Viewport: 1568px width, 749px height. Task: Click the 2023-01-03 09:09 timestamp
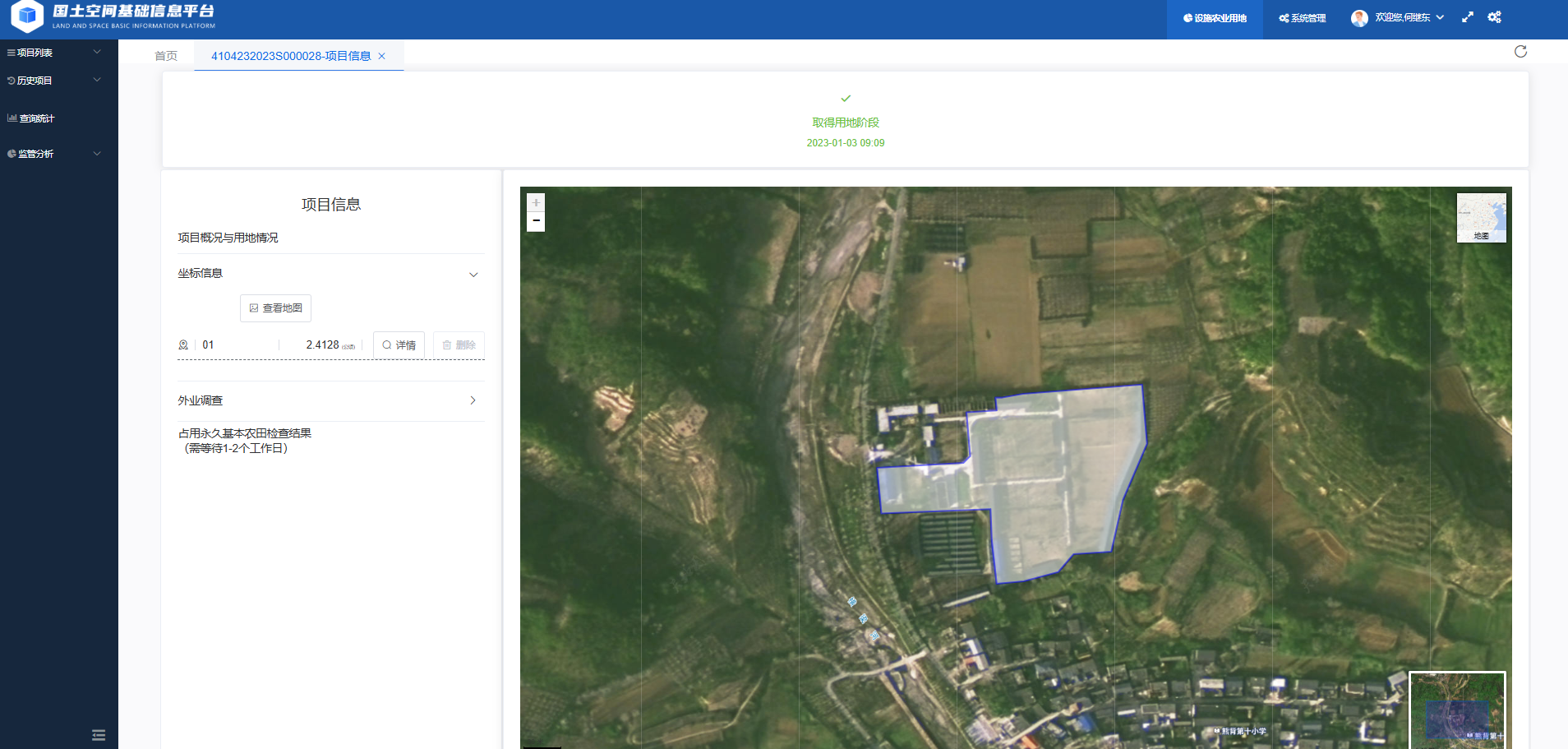tap(846, 143)
